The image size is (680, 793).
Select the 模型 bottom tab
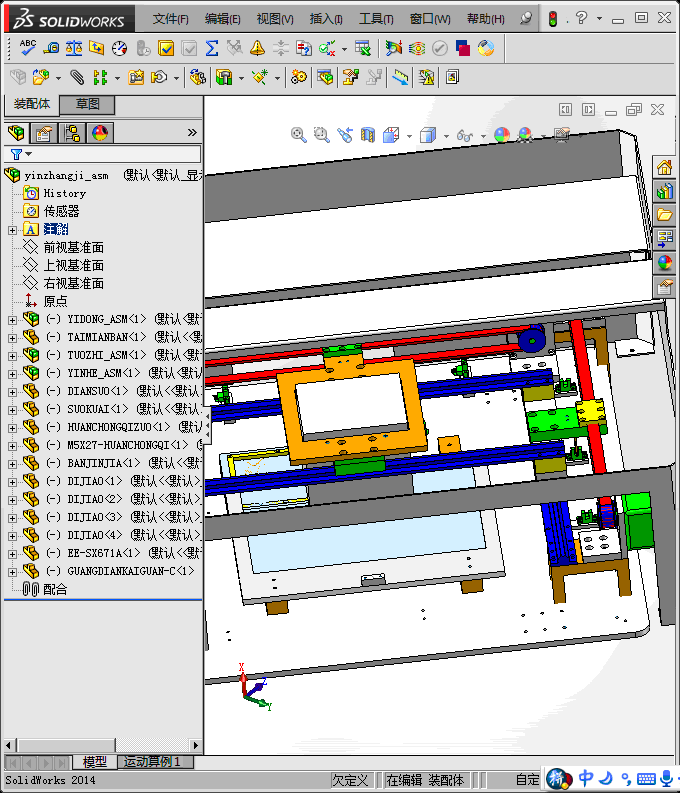click(95, 762)
